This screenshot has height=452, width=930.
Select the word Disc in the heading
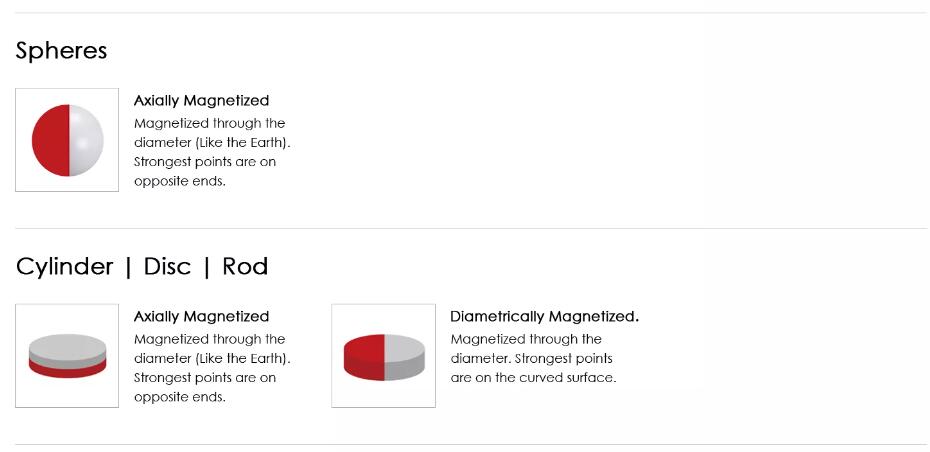(167, 267)
